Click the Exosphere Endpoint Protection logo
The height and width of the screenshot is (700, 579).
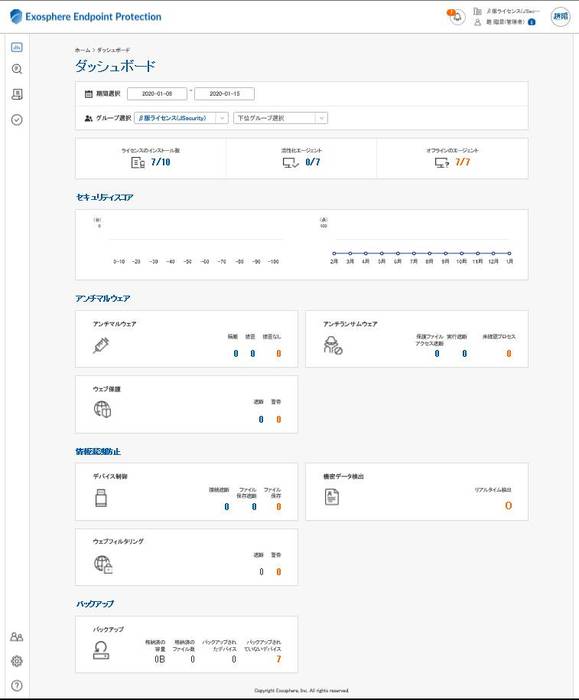click(x=86, y=17)
